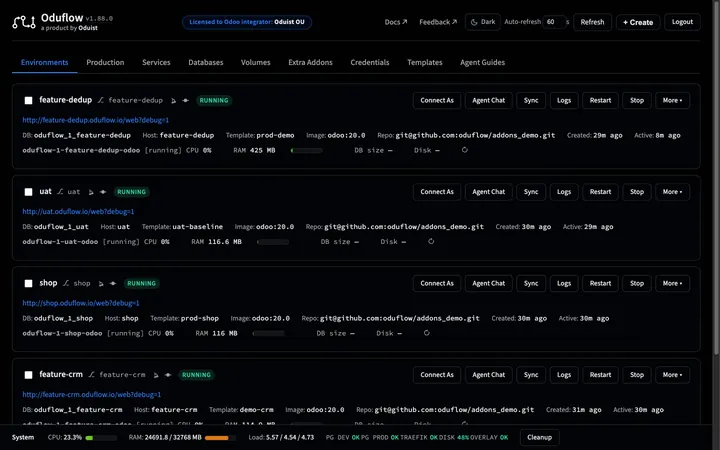
Task: Click the Logout button
Action: click(682, 22)
